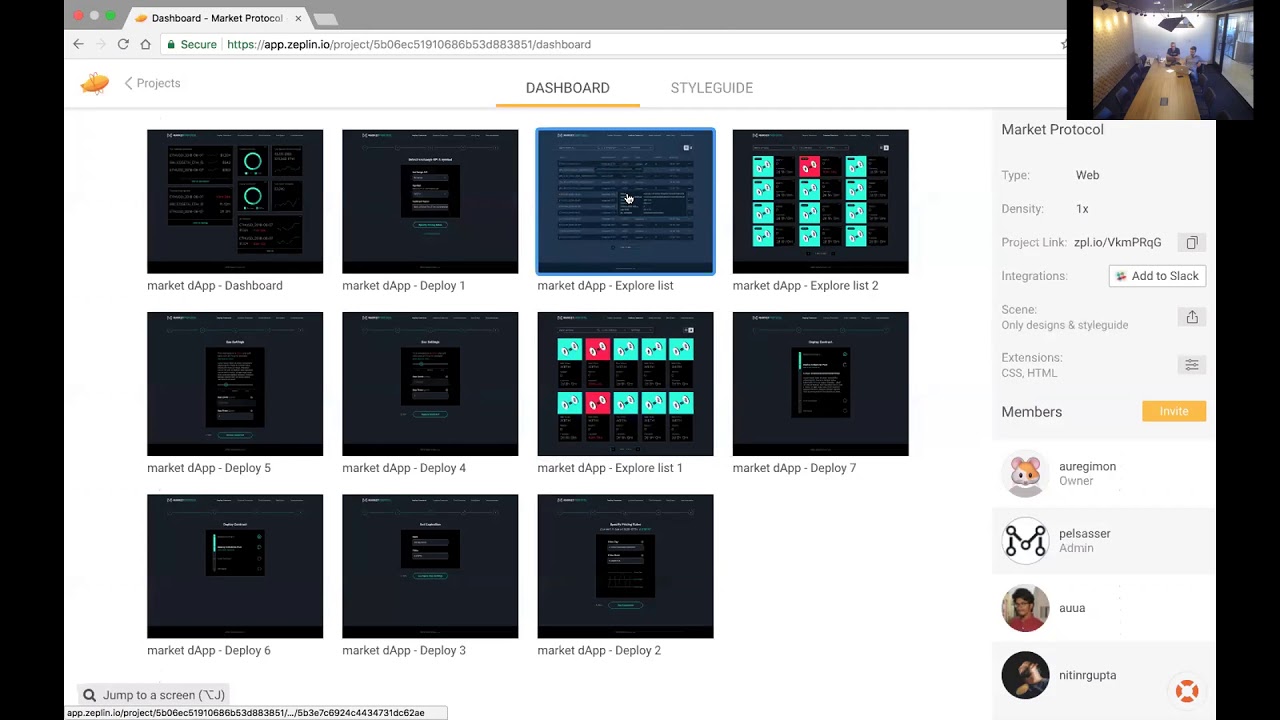This screenshot has width=1280, height=720.
Task: Select member nitinrgupta avatar
Action: (x=1025, y=675)
